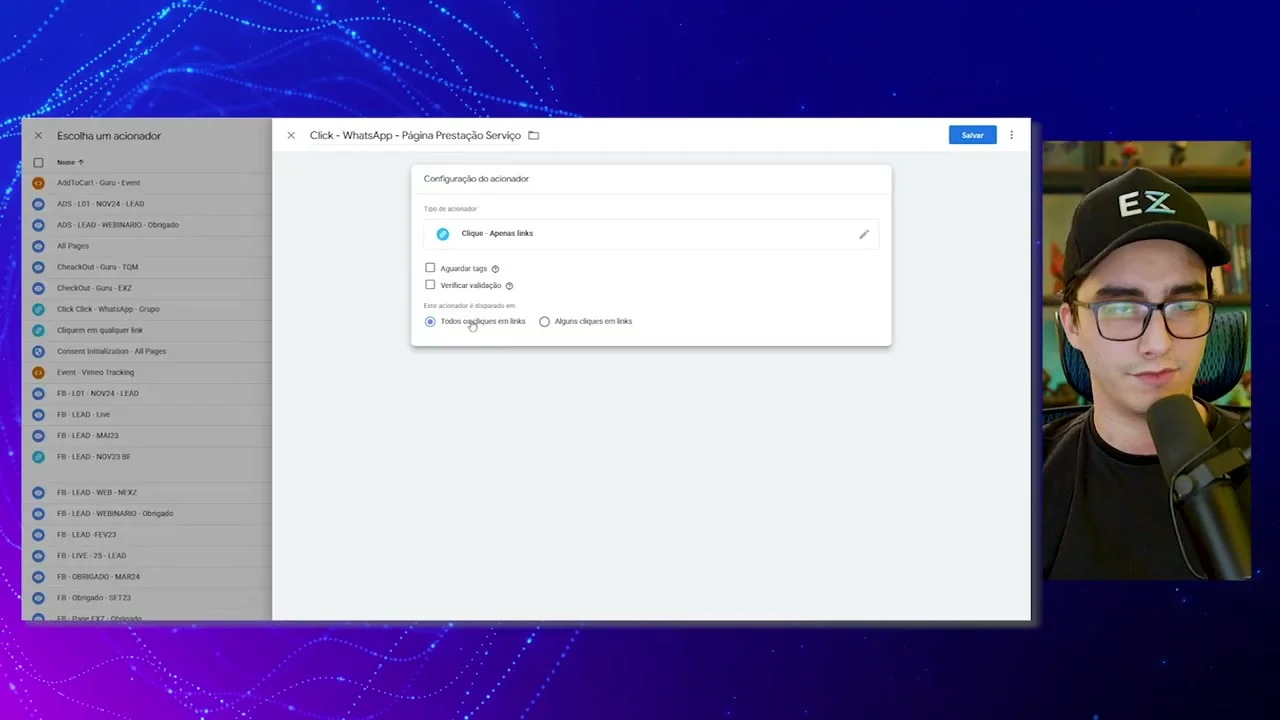Choose Click Click - WhatsApp - Grupo name
This screenshot has width=1280, height=720.
pyautogui.click(x=108, y=309)
